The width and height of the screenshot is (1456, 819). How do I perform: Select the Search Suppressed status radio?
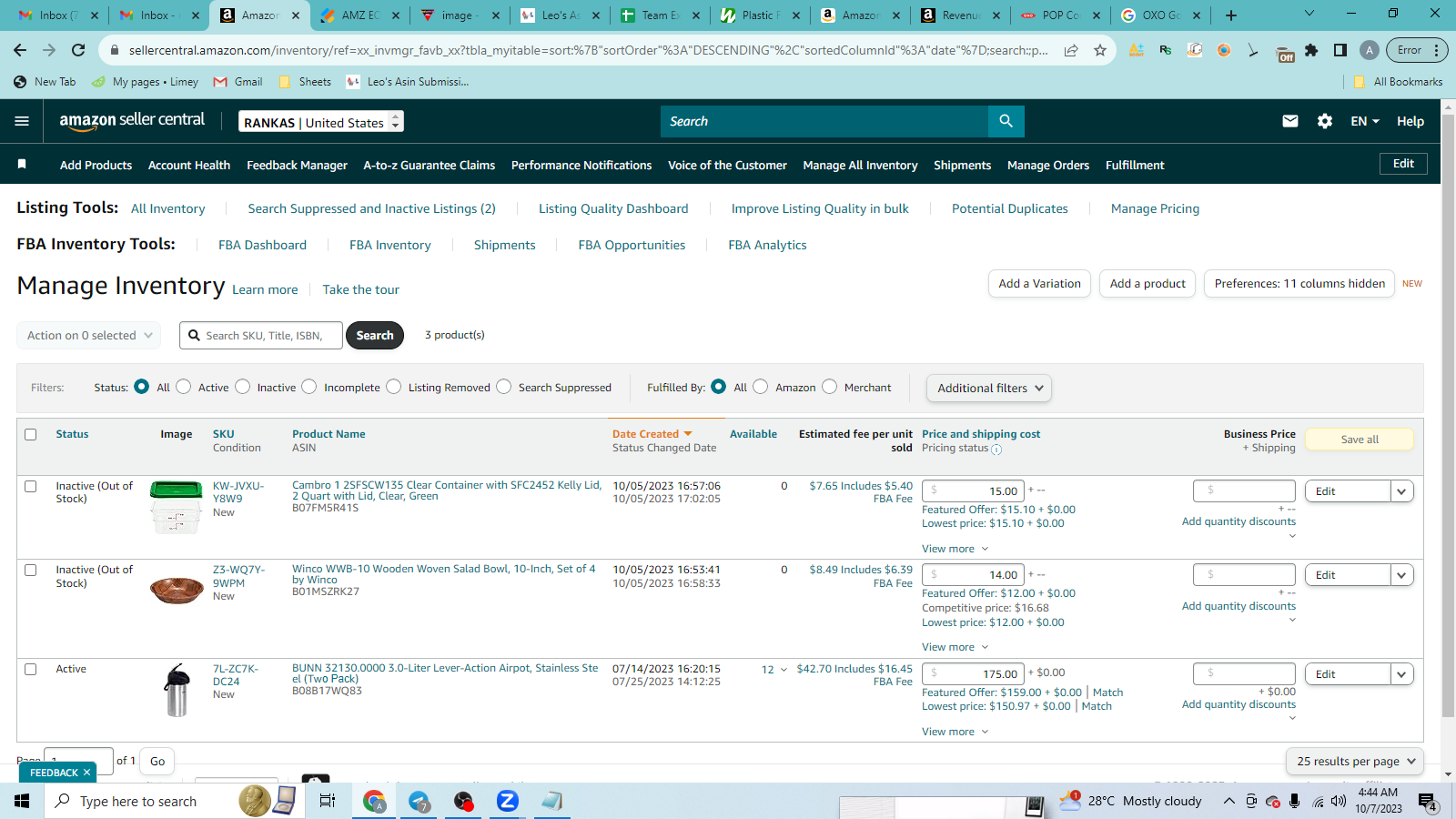504,387
